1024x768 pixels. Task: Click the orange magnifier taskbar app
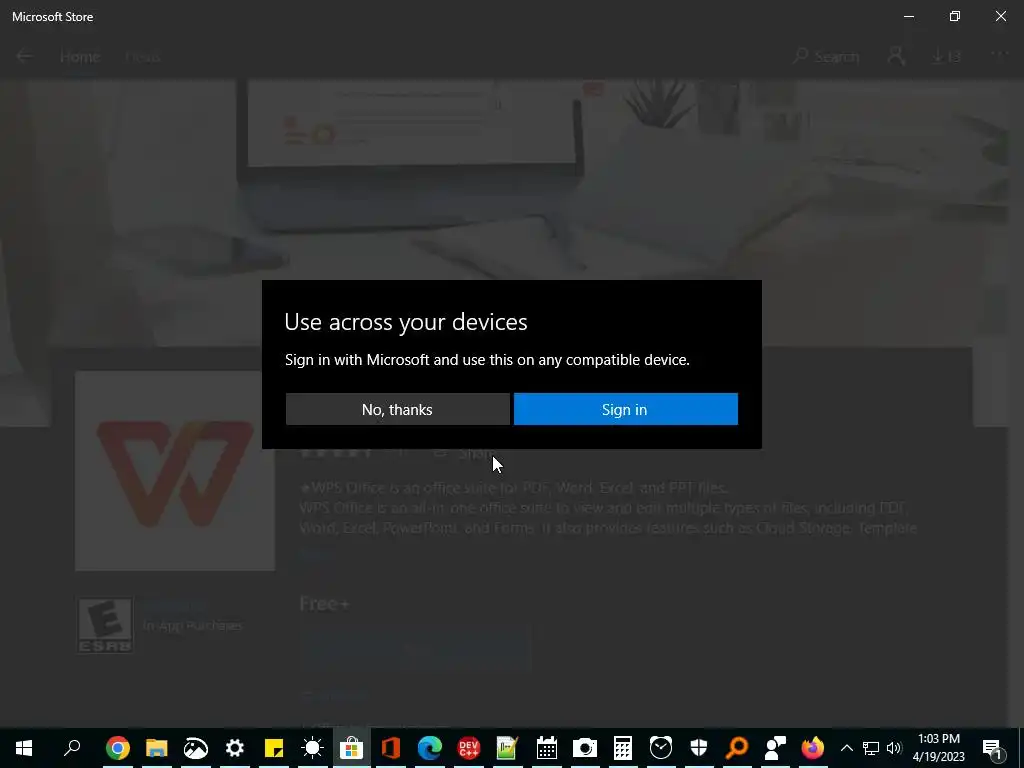pyautogui.click(x=737, y=748)
